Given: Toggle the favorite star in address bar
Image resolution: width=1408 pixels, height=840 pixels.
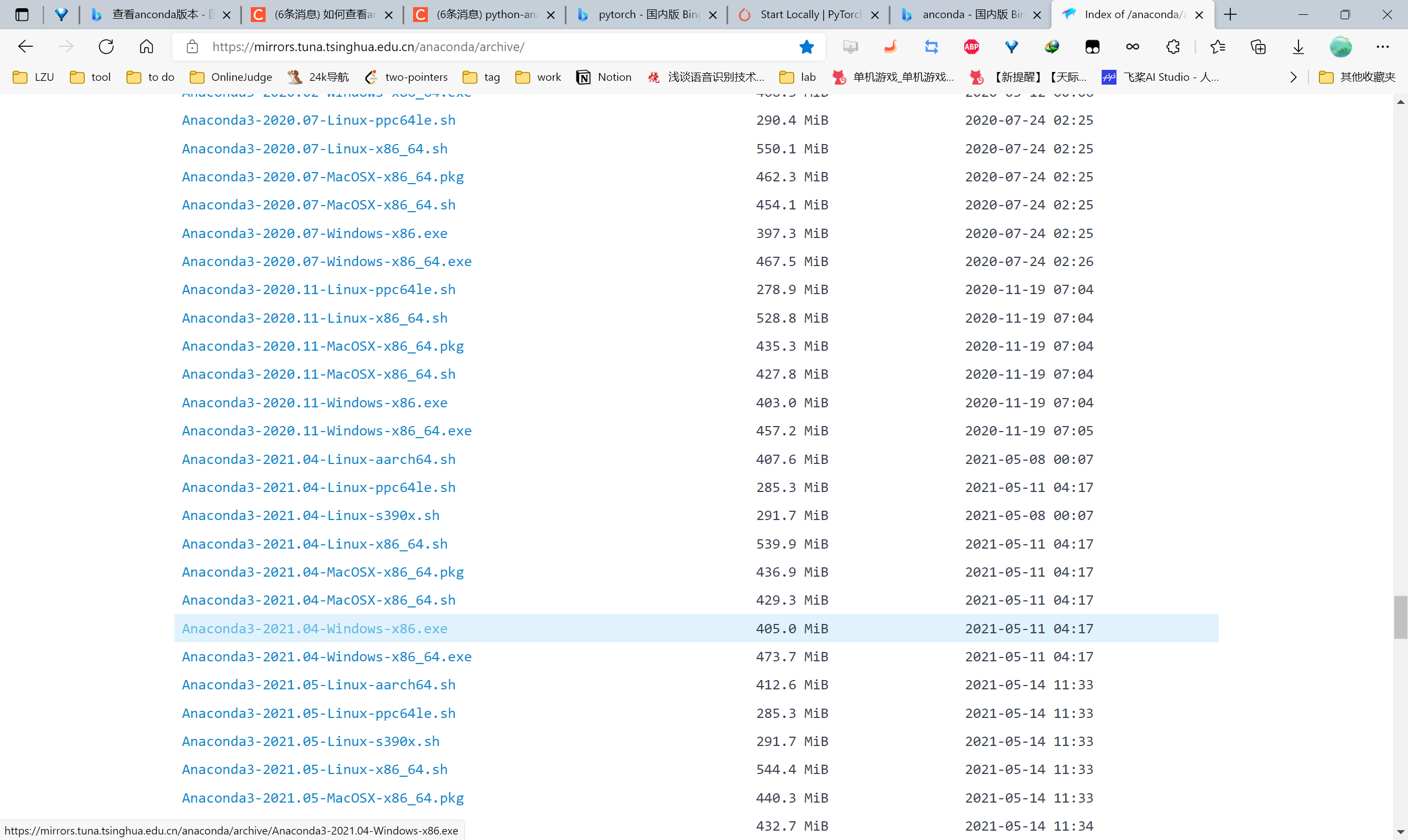Looking at the screenshot, I should click(x=806, y=46).
